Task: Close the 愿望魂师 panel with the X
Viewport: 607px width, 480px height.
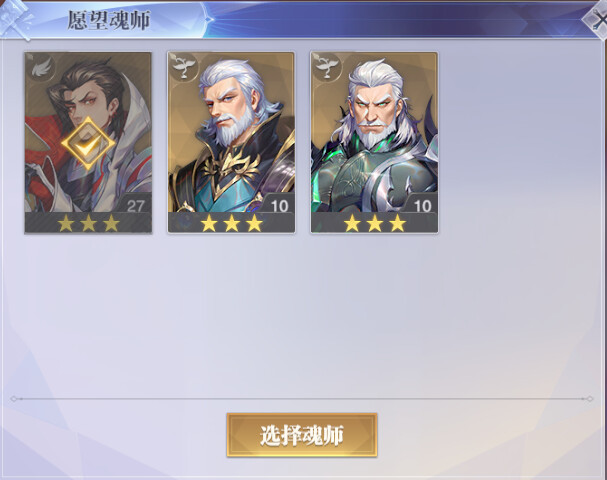Action: point(597,20)
